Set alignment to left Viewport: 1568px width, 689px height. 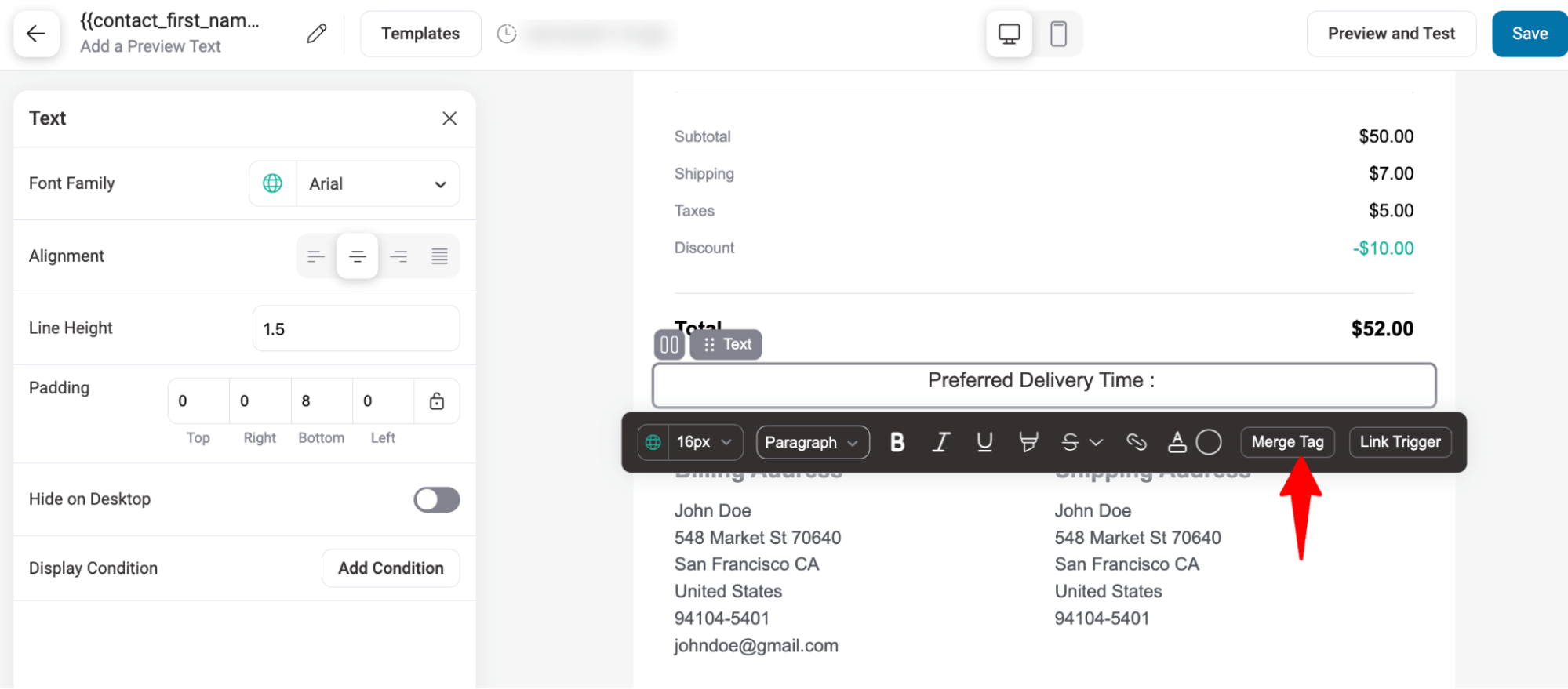point(316,256)
